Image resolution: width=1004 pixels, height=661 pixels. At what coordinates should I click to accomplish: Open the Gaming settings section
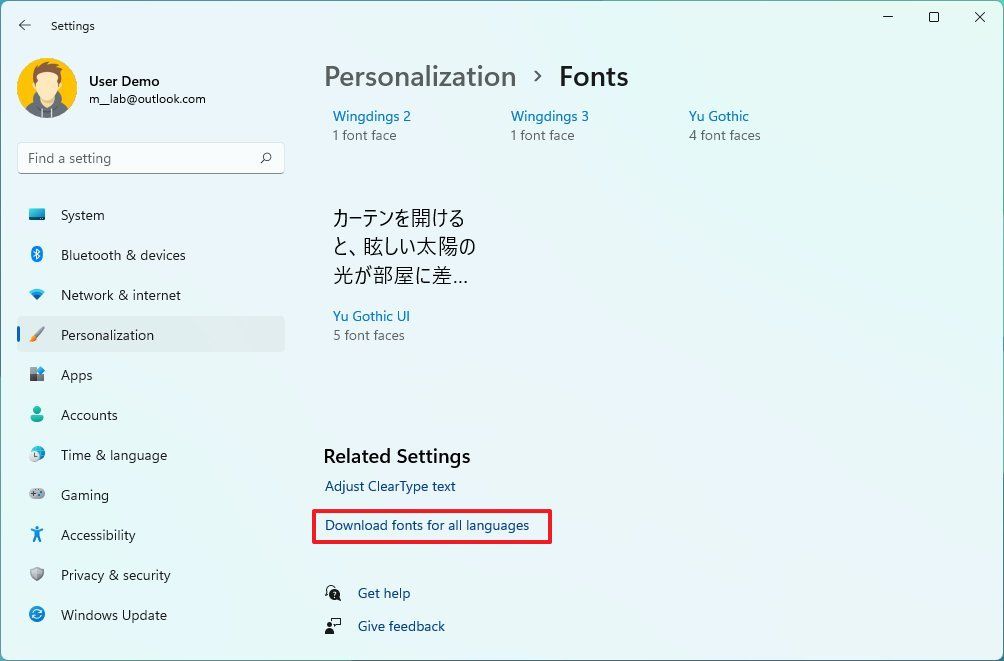(84, 495)
